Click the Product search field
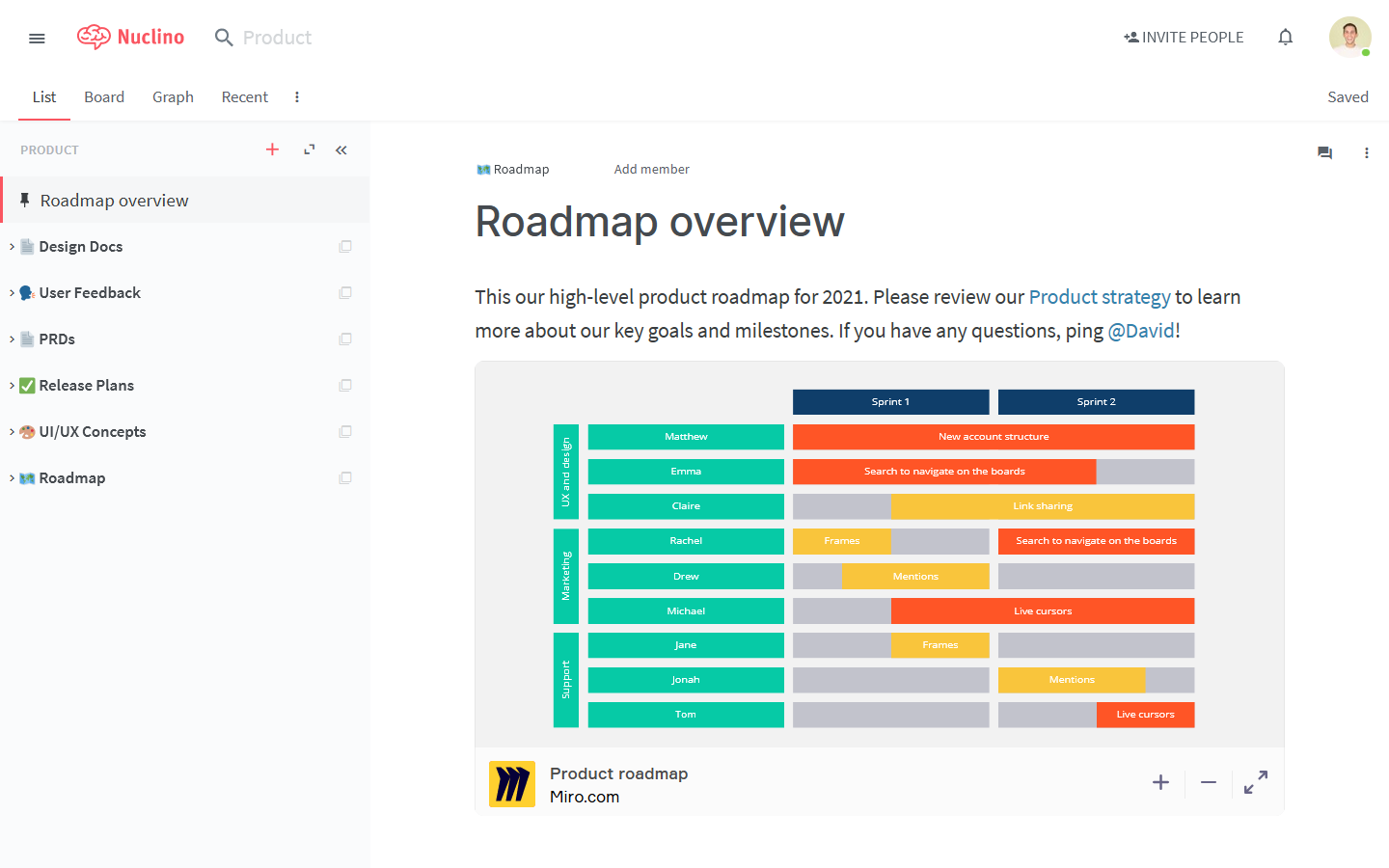This screenshot has height=868, width=1389. [277, 38]
